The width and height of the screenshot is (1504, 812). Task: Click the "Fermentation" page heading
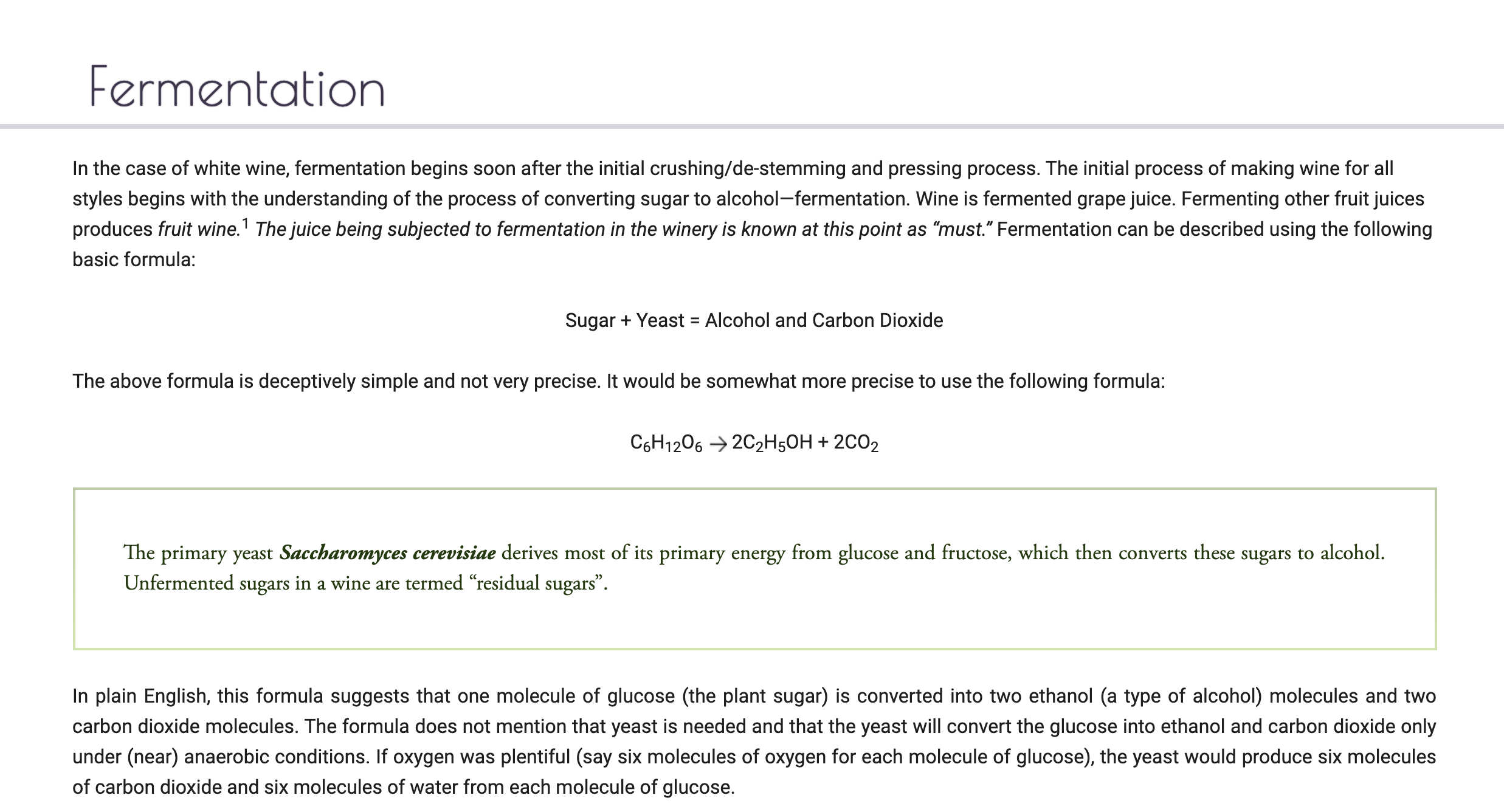(238, 86)
